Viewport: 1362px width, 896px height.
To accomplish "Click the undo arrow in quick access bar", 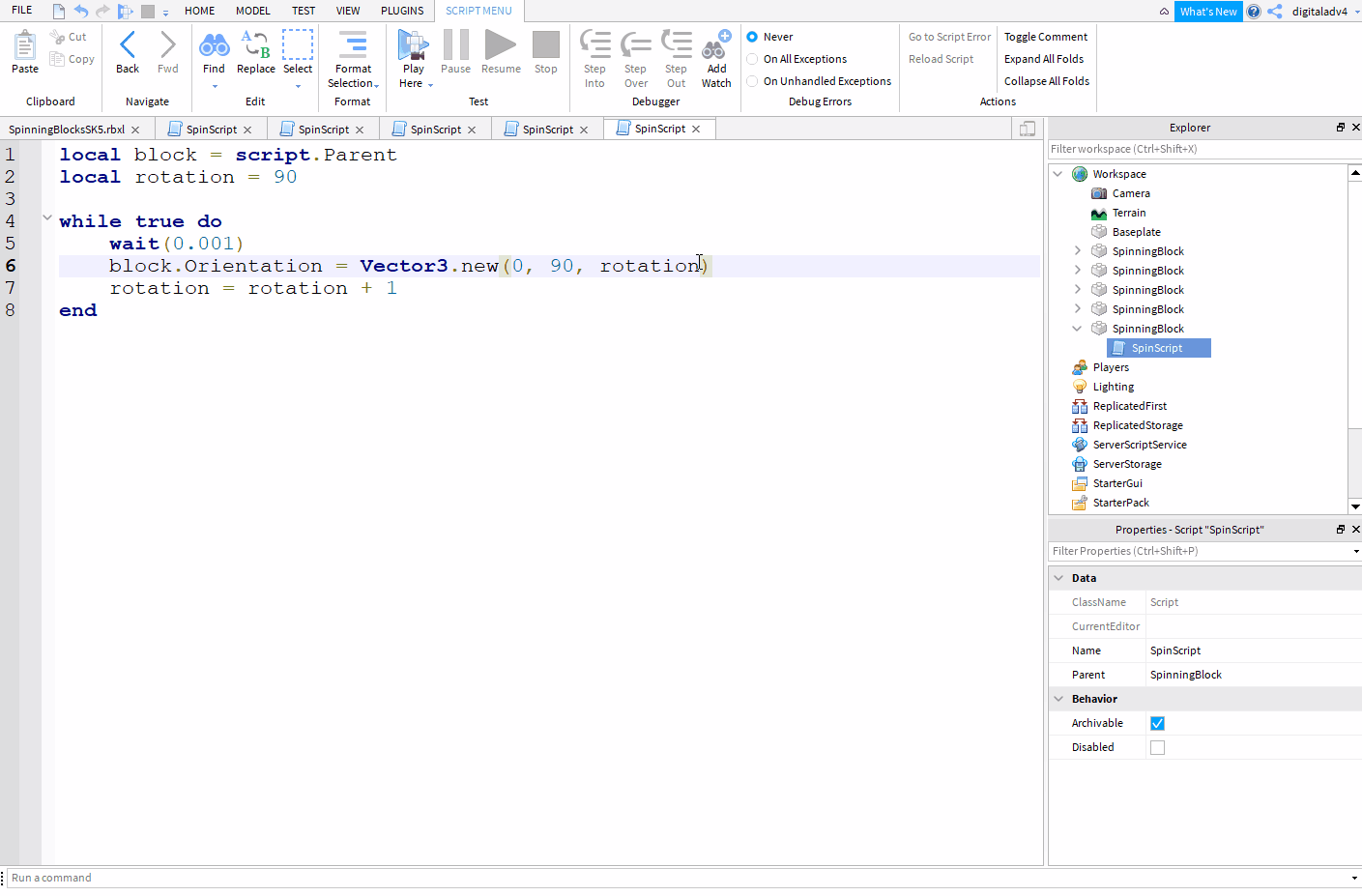I will click(81, 12).
